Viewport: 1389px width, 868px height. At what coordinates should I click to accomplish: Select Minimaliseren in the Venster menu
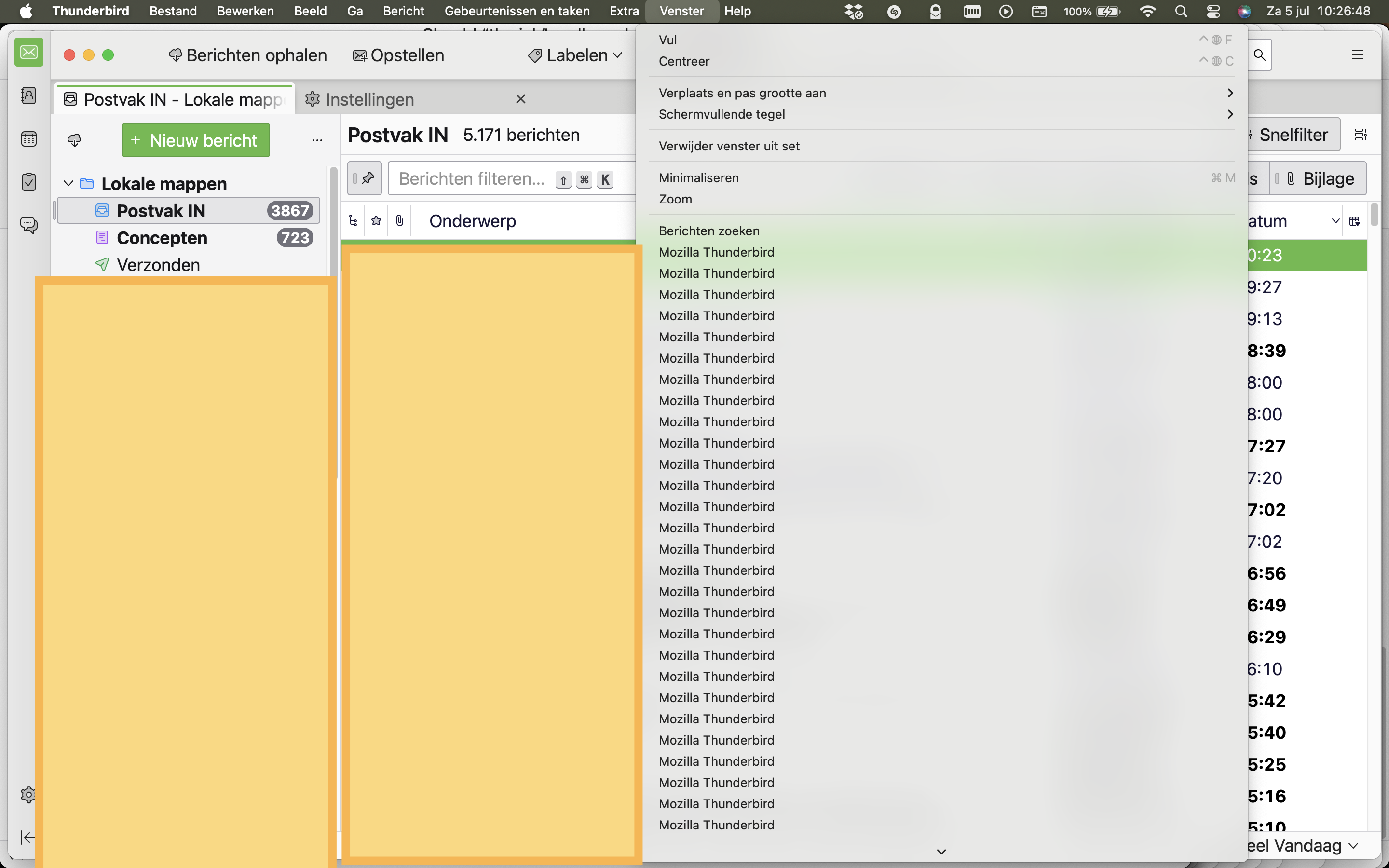(x=698, y=178)
